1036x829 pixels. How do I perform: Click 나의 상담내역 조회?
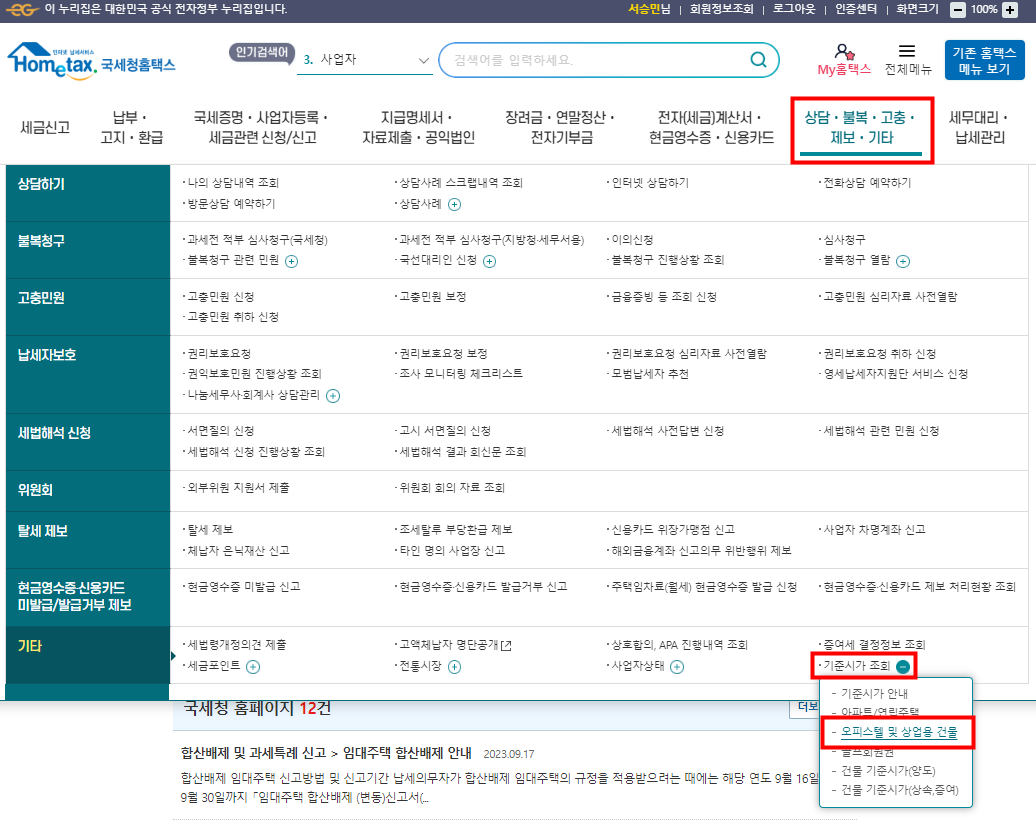(233, 183)
